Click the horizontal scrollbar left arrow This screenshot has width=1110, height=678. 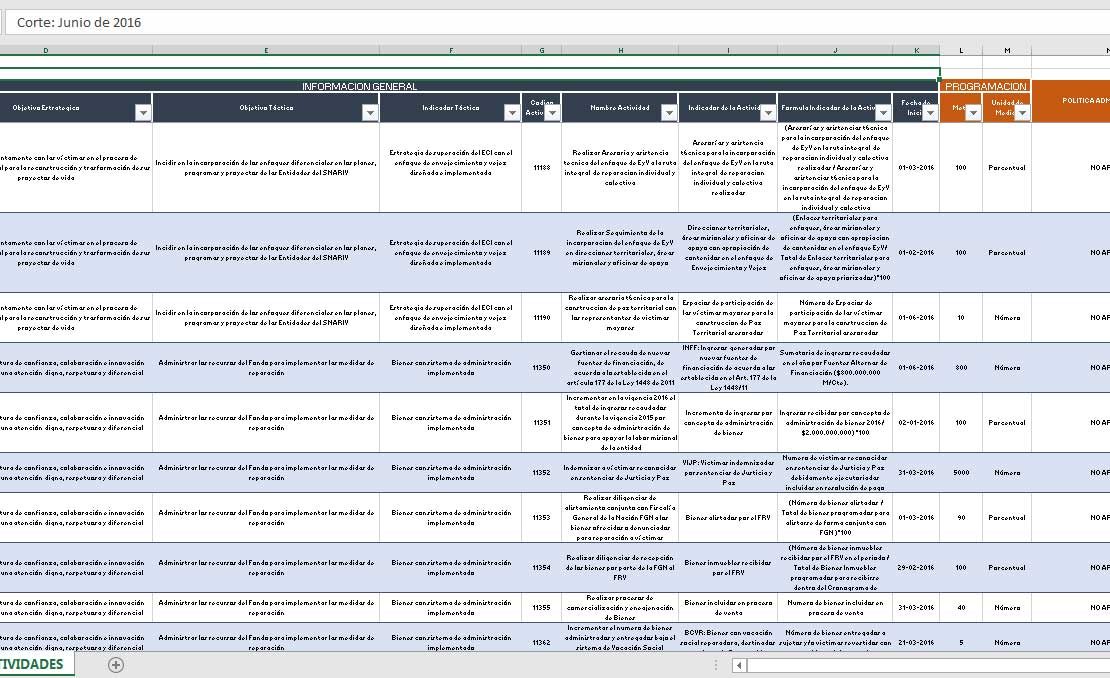(x=739, y=665)
